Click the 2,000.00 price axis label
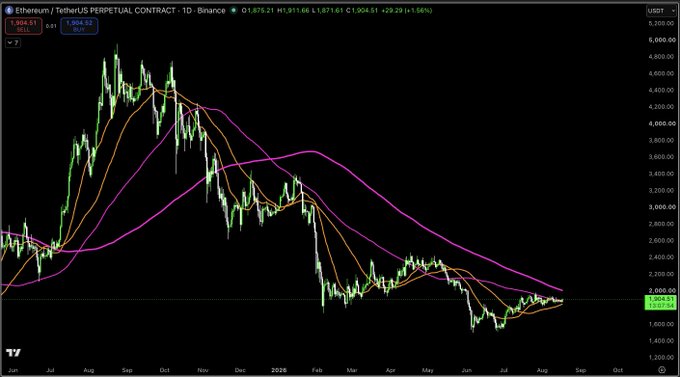680x377 pixels. coord(662,291)
